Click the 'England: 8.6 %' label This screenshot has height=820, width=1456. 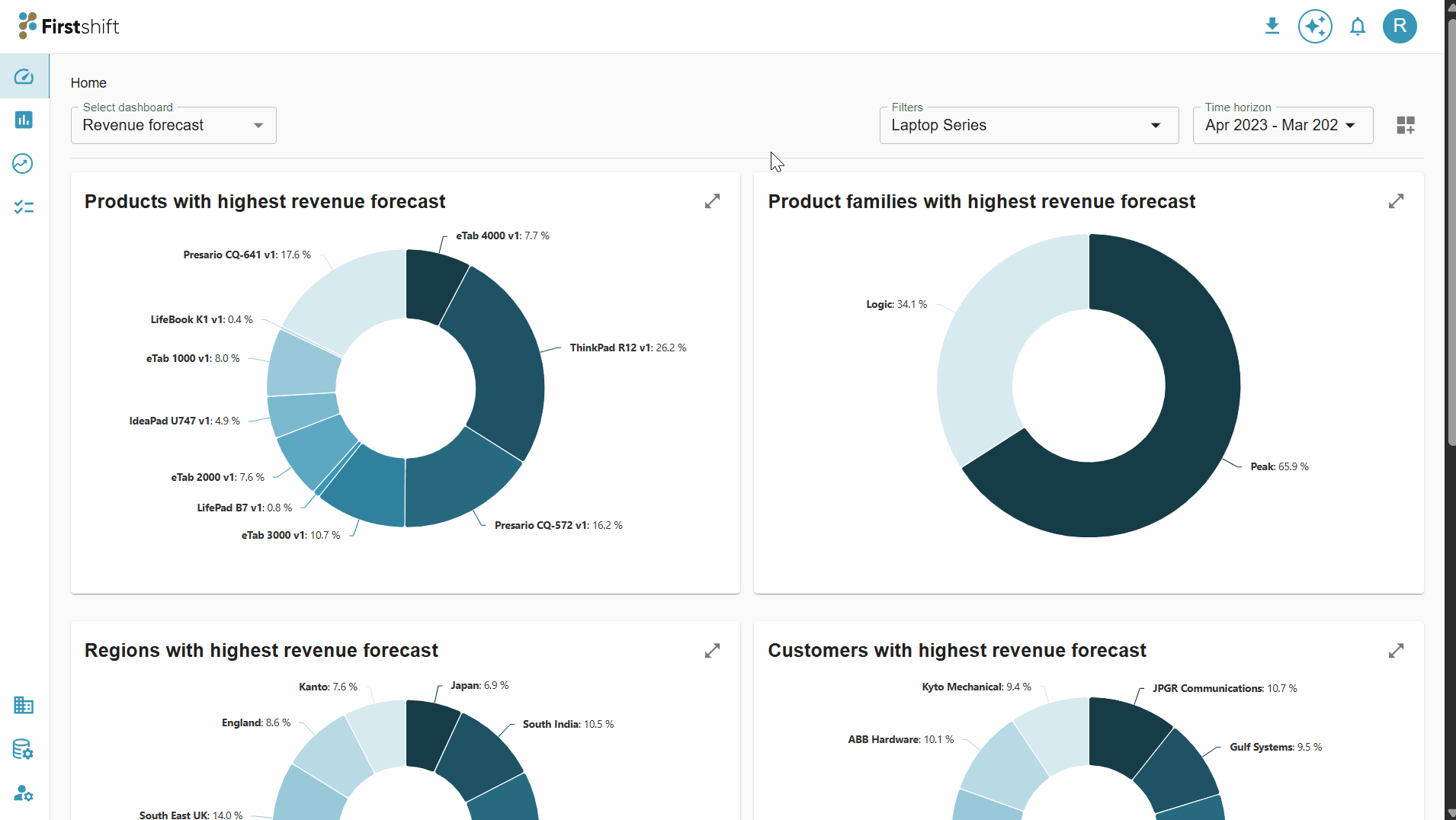point(256,722)
